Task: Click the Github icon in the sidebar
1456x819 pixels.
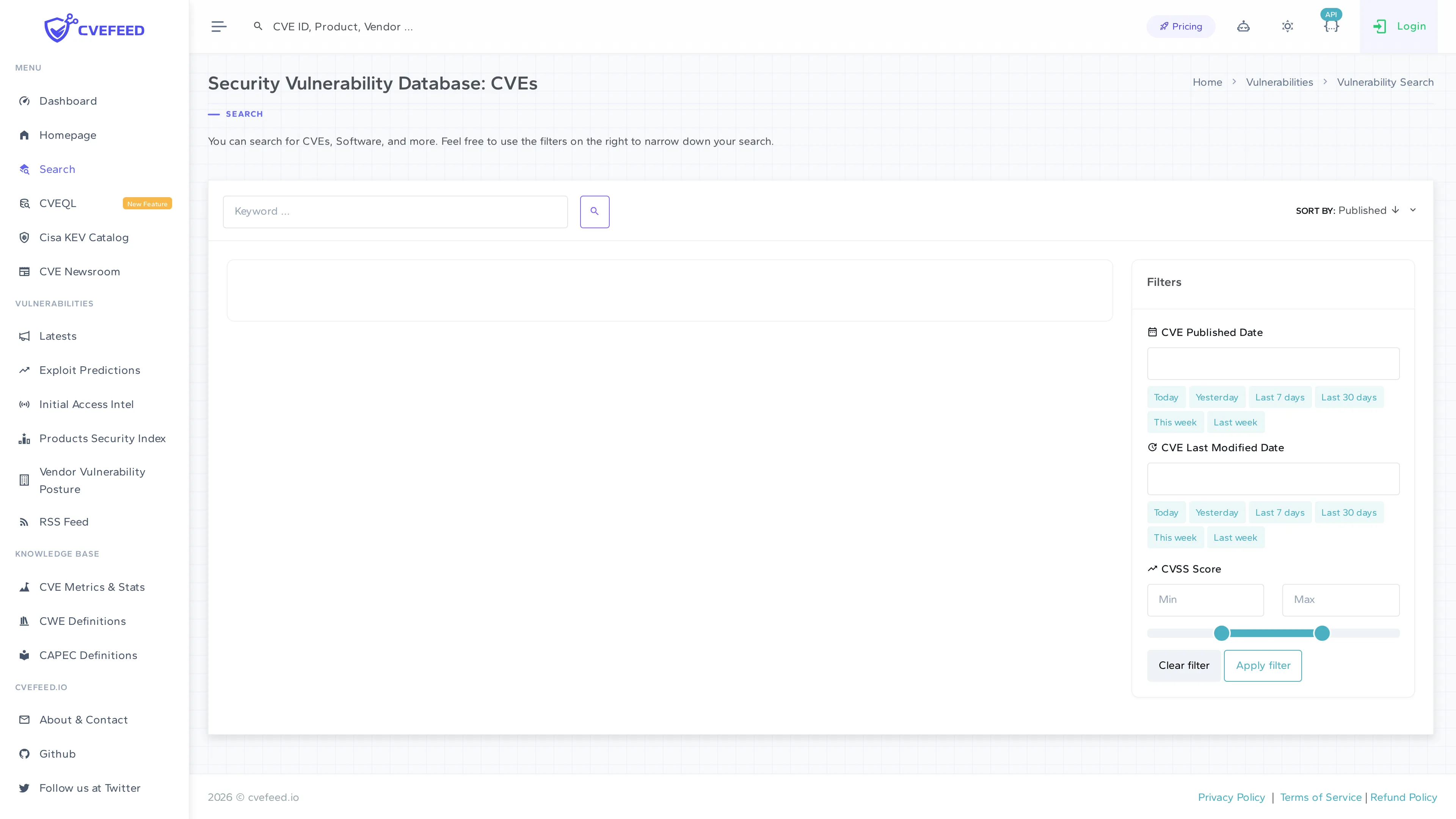Action: pos(24,753)
